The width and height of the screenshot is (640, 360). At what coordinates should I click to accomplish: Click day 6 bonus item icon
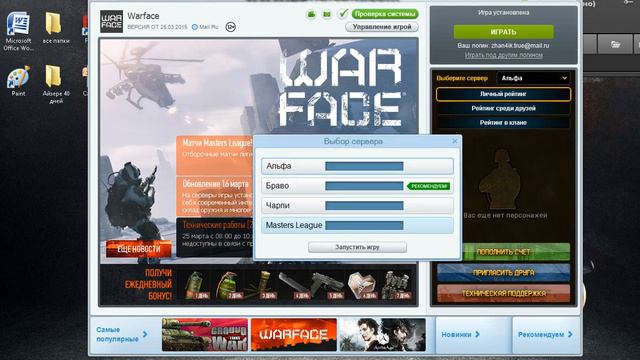362,285
